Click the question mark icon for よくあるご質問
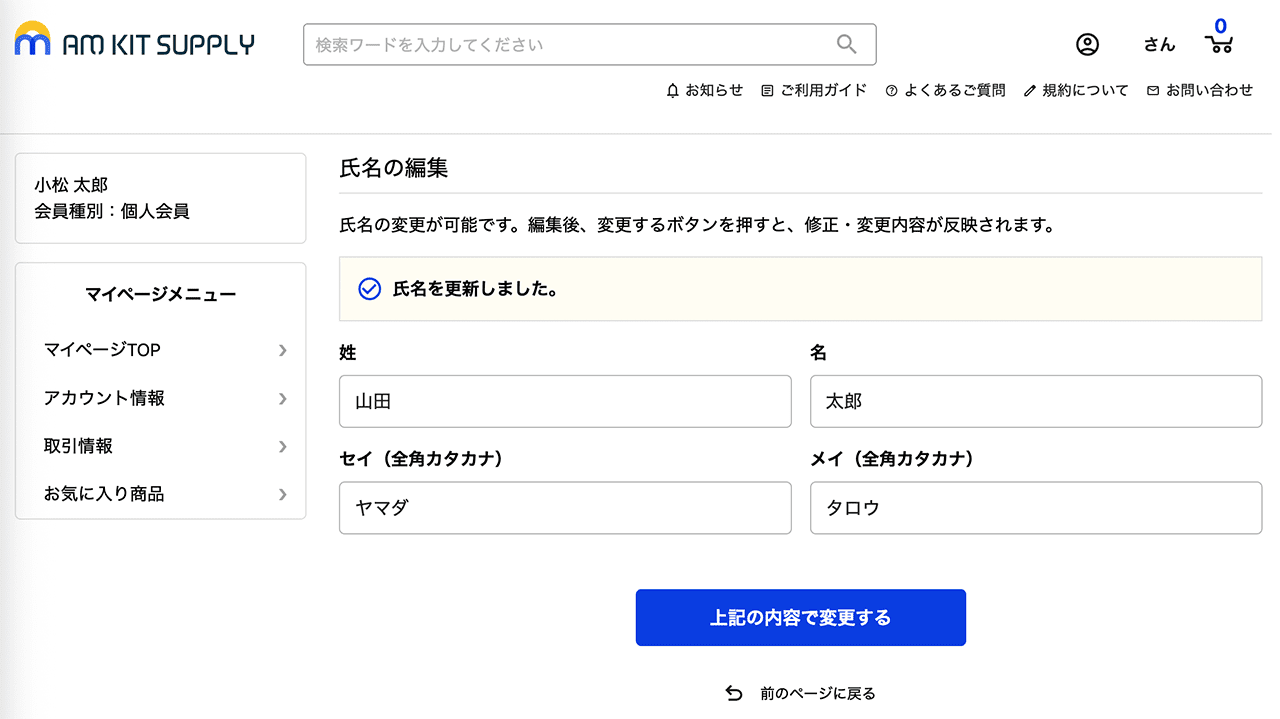The height and width of the screenshot is (719, 1280). pyautogui.click(x=890, y=90)
